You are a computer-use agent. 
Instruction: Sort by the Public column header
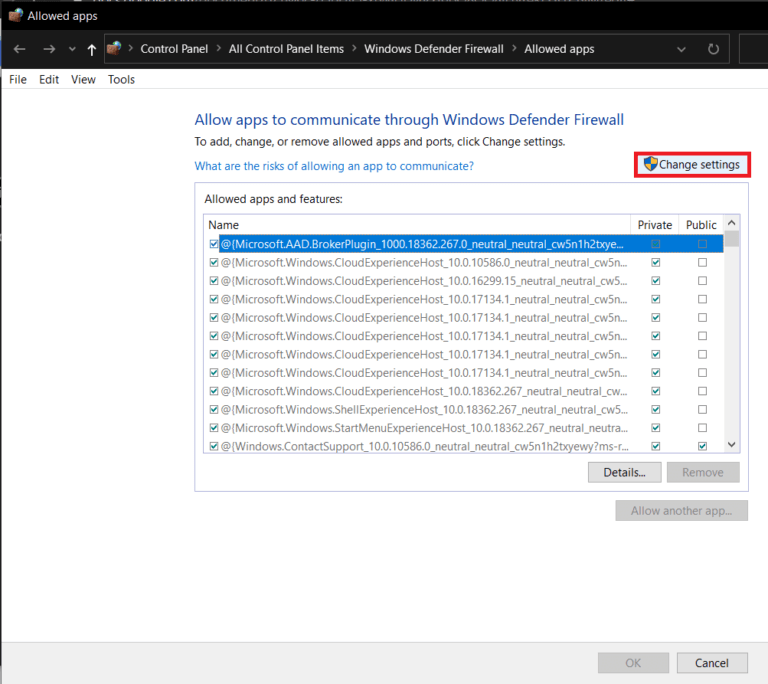pyautogui.click(x=701, y=225)
